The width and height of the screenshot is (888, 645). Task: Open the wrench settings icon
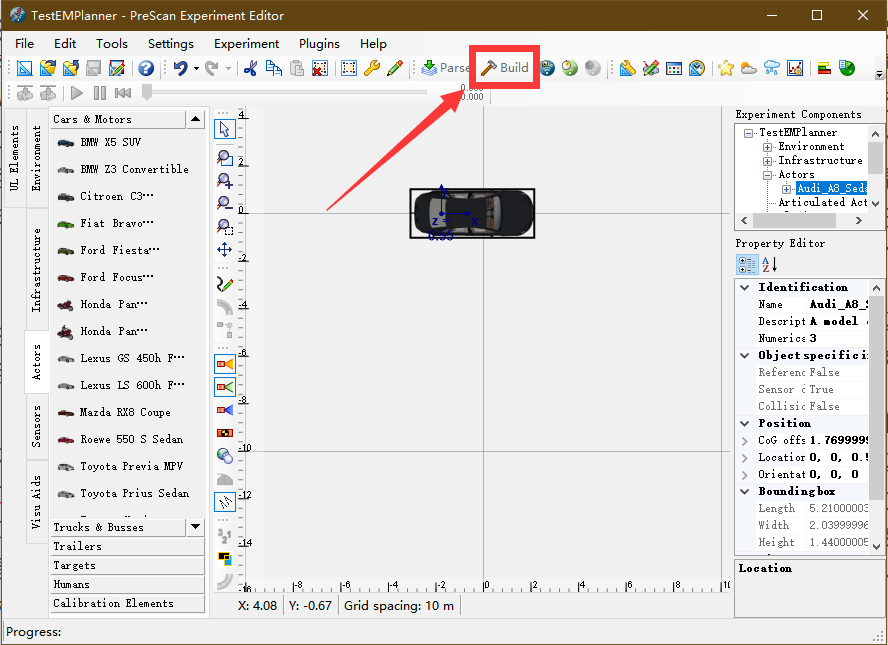click(372, 68)
